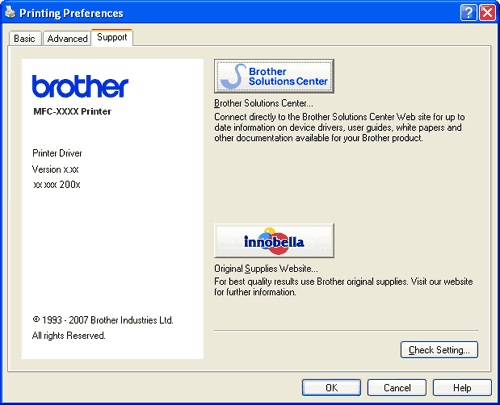Click the 'Original Supplies Website...' text label
Image resolution: width=500 pixels, height=405 pixels.
point(266,269)
